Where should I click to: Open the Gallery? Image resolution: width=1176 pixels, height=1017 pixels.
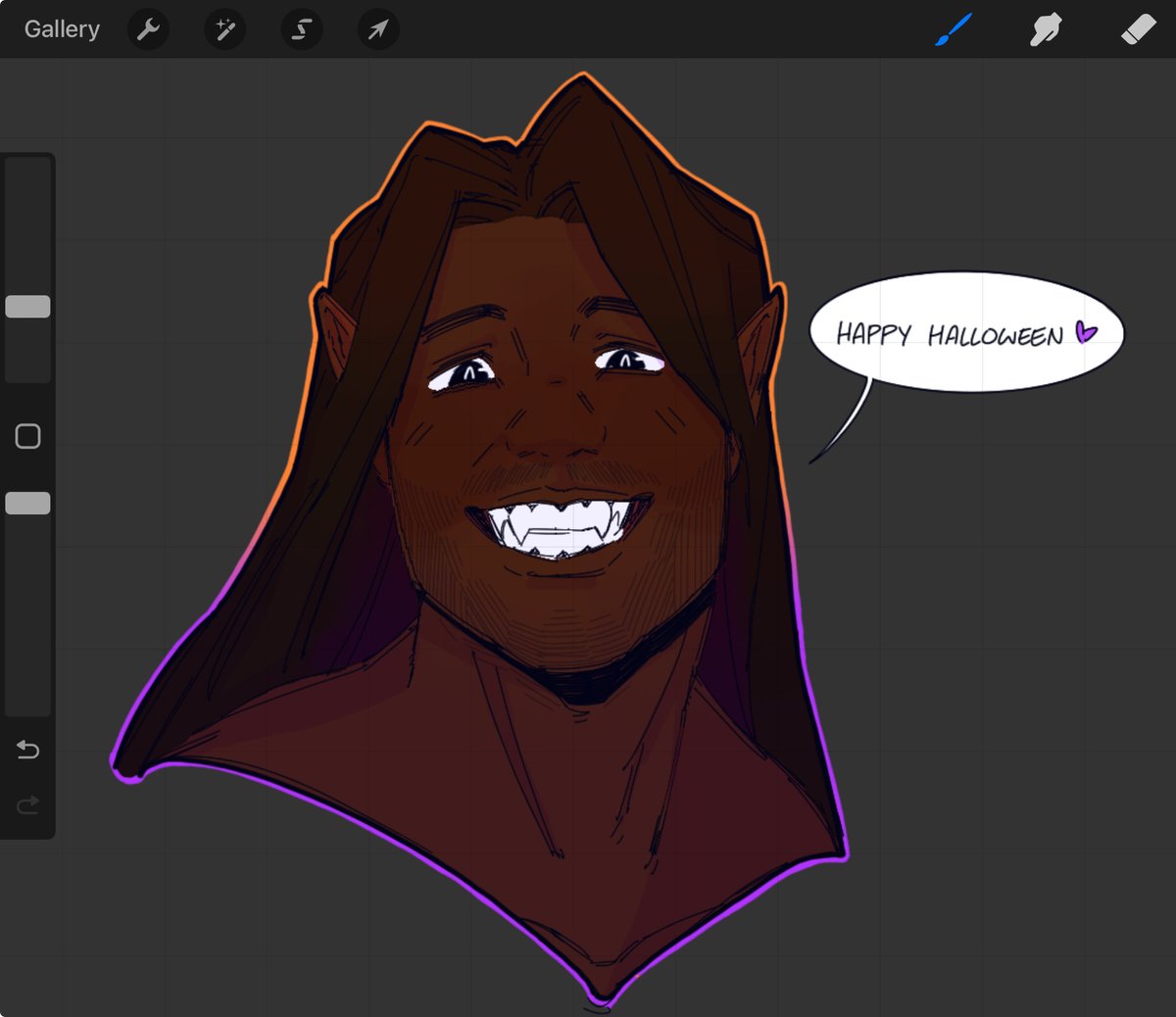62,29
